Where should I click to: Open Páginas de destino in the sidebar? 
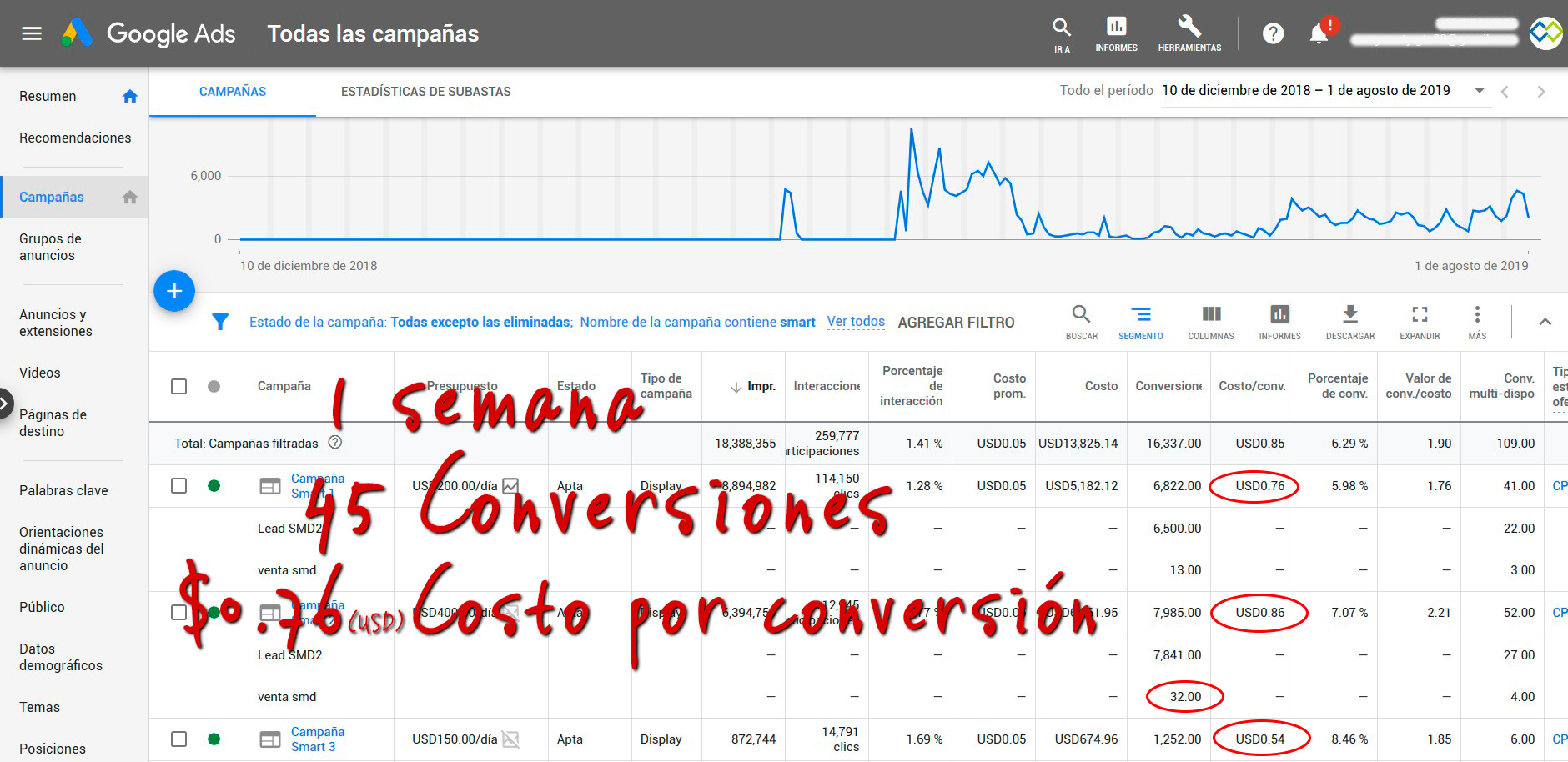pyautogui.click(x=53, y=423)
